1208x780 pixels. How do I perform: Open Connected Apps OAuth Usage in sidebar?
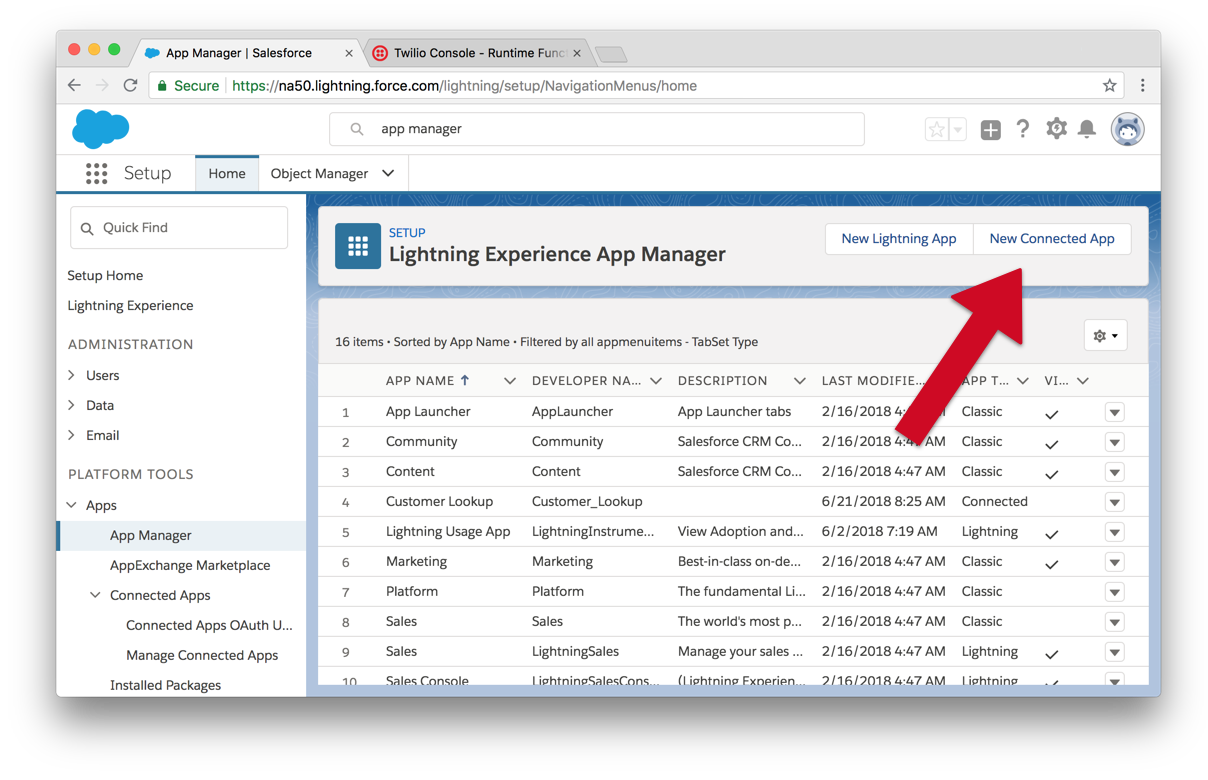(209, 626)
